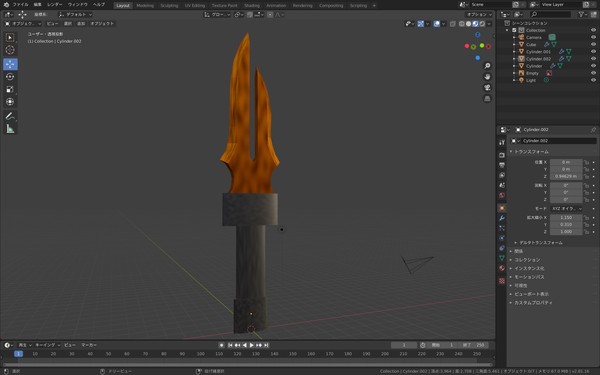
Task: Click the Blender logo menu icon
Action: coord(6,5)
